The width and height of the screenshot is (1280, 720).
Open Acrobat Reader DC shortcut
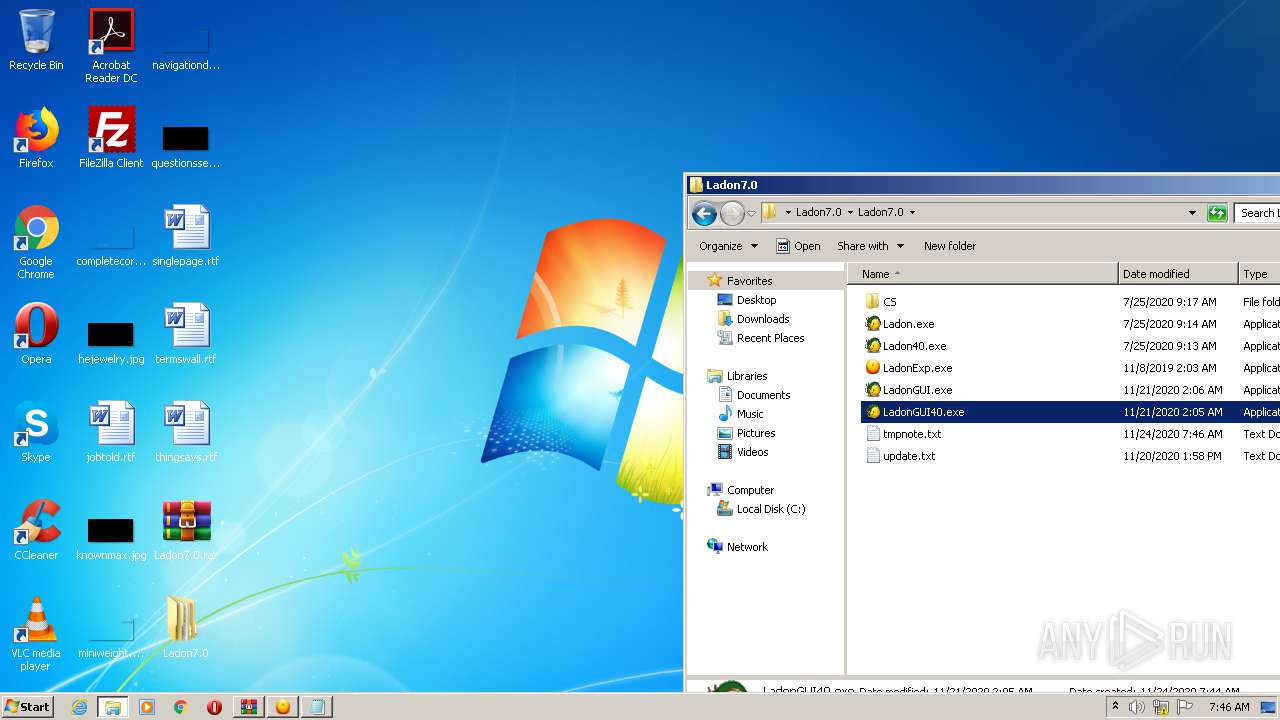(111, 46)
